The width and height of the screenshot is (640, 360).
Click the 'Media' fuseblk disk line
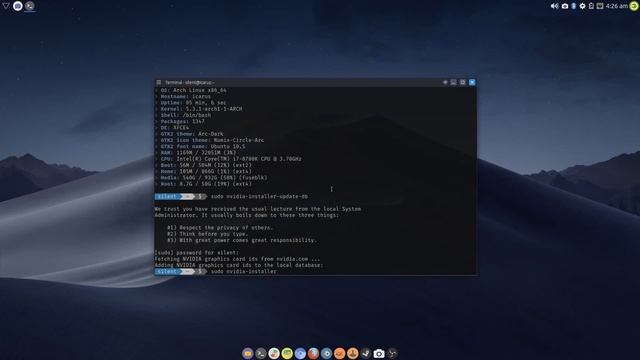point(213,178)
